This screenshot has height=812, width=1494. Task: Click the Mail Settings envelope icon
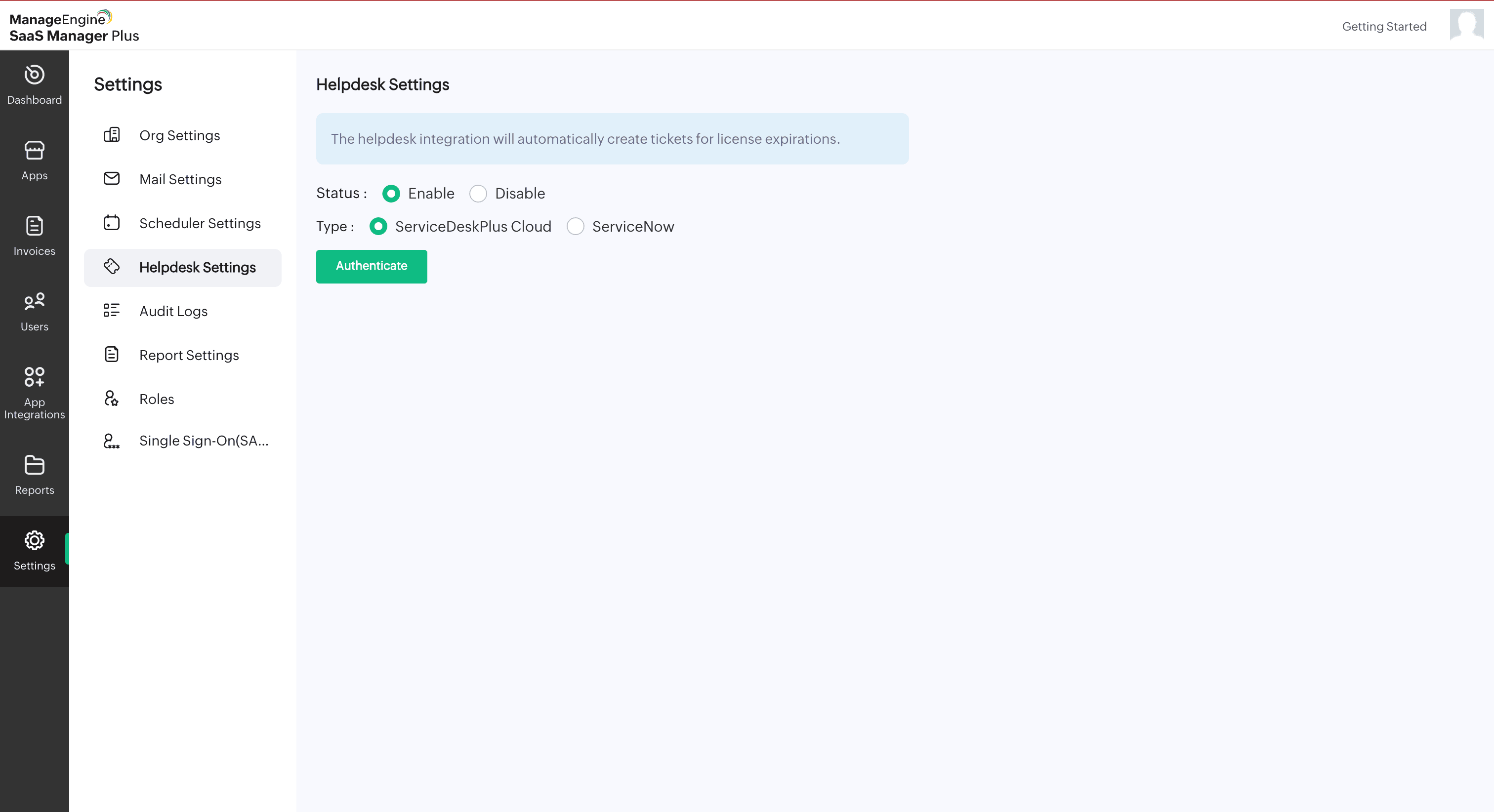111,179
